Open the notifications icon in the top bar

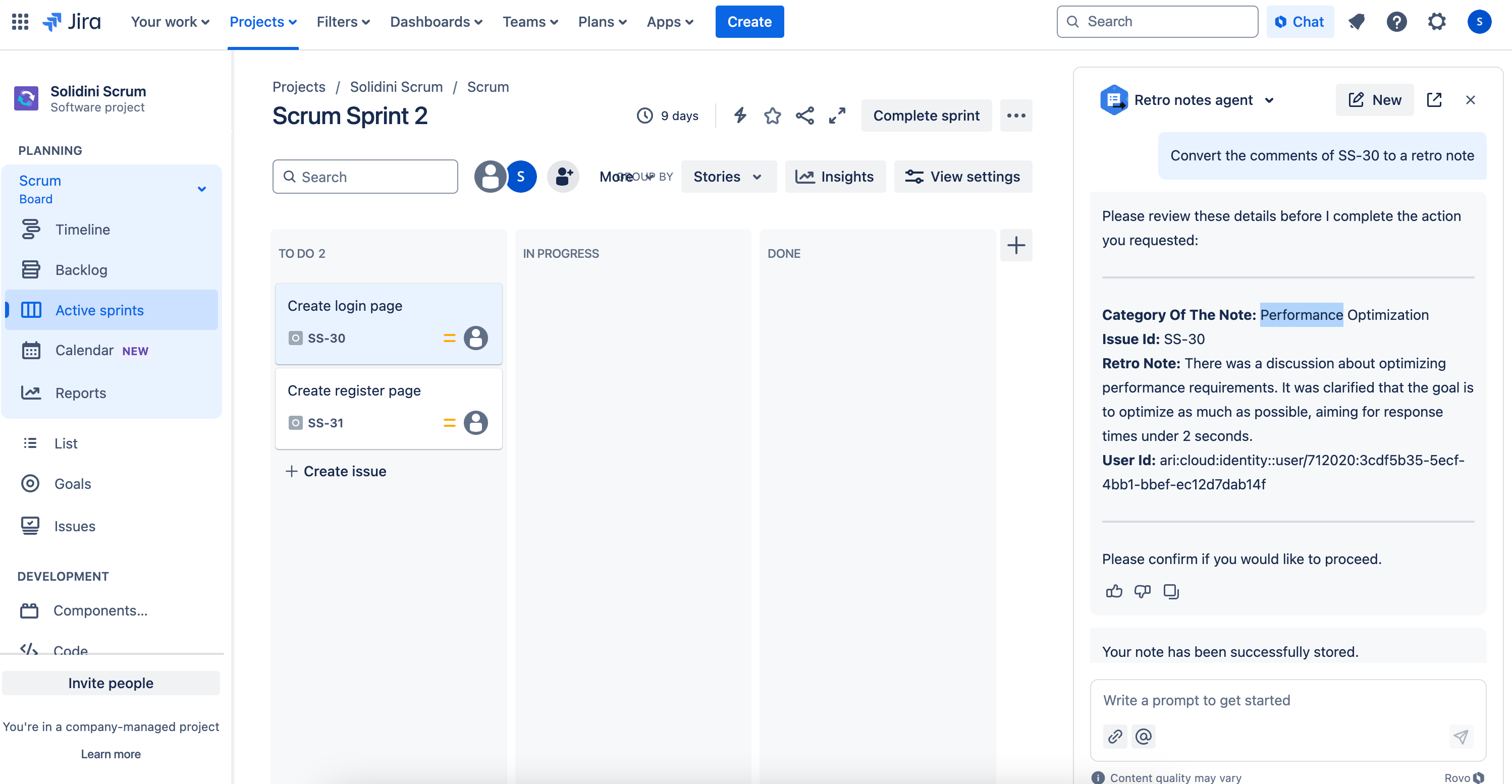(x=1357, y=22)
